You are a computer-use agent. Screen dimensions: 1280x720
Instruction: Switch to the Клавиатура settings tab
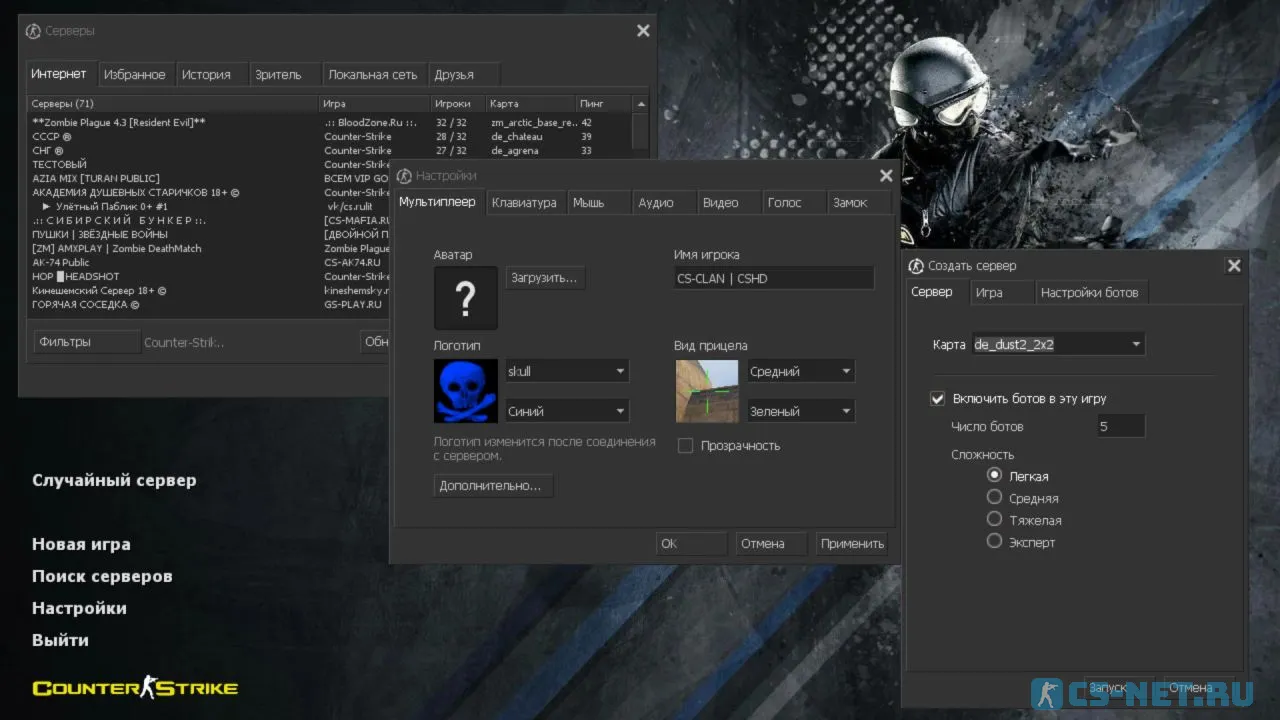coord(524,203)
